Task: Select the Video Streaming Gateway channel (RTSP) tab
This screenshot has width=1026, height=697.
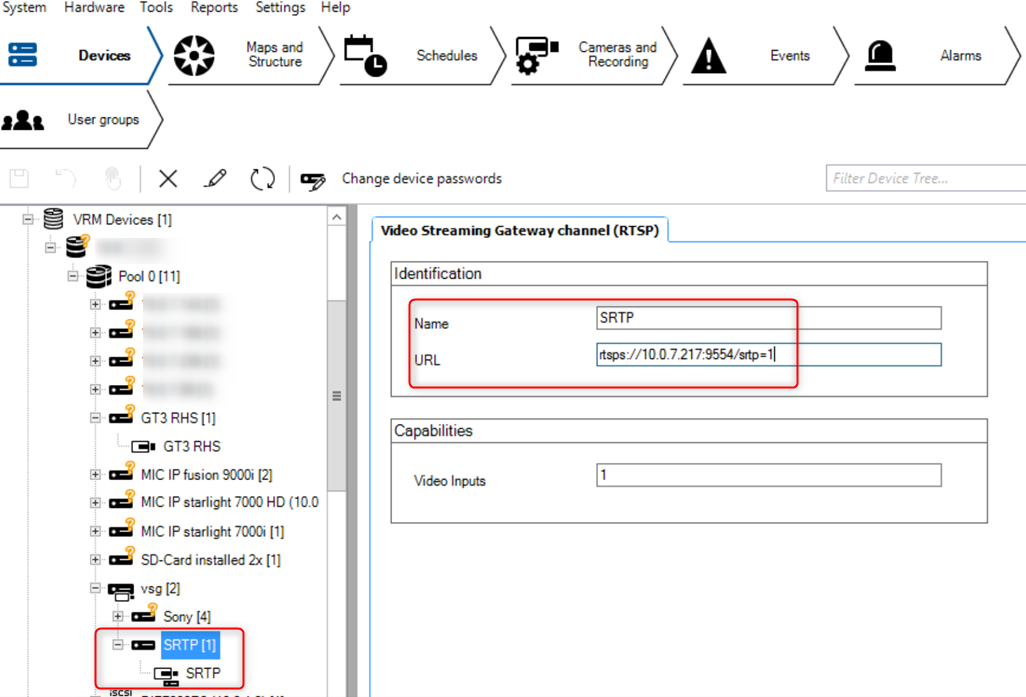Action: pyautogui.click(x=520, y=229)
